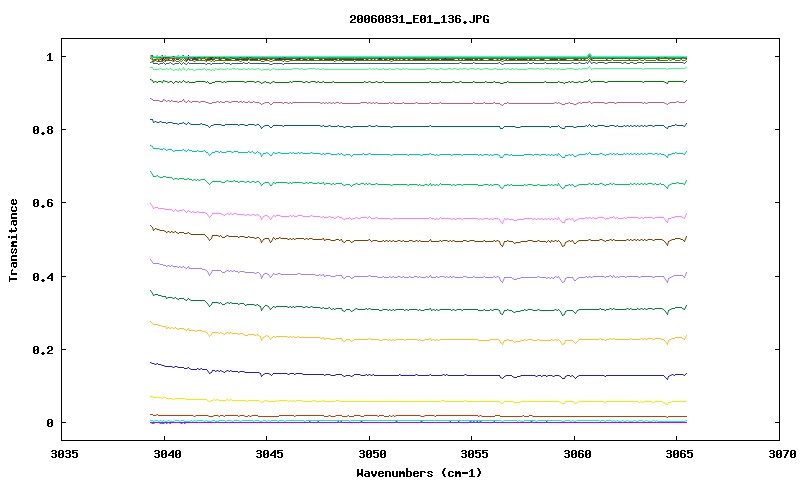Screen dimensions: 800x480
Task: Click the x-axis tick label 3050
Action: 372,453
